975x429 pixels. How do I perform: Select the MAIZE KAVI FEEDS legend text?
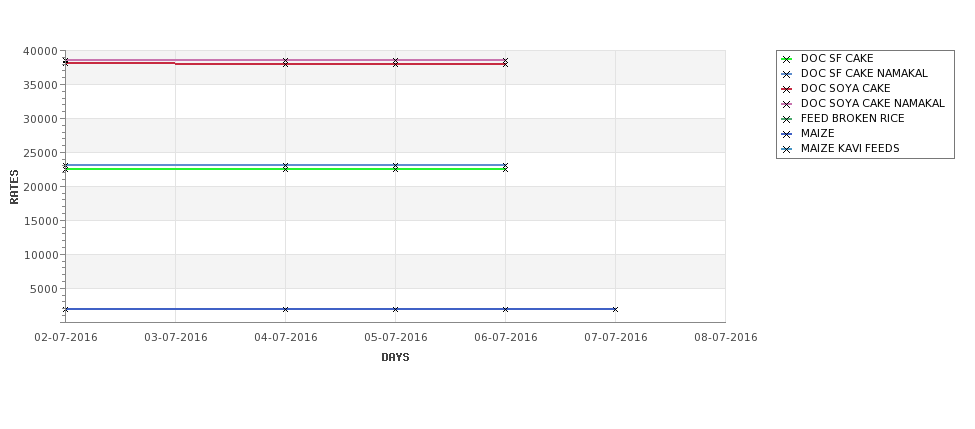point(850,148)
